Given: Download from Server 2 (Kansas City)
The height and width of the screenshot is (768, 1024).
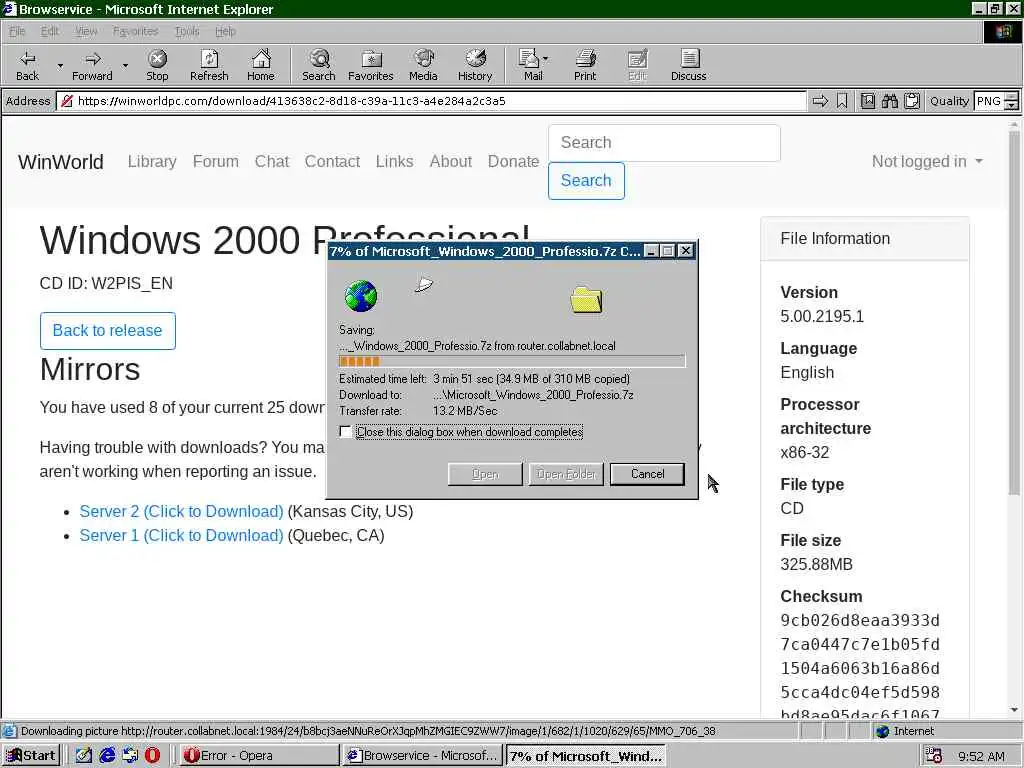Looking at the screenshot, I should tap(182, 511).
